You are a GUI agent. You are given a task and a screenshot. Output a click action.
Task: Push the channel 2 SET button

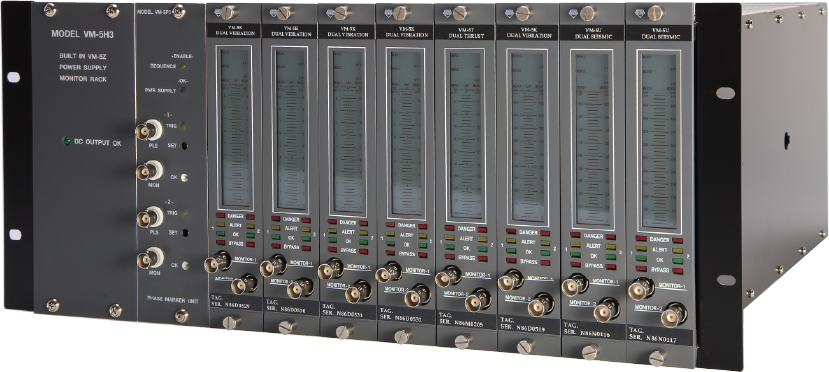(184, 232)
